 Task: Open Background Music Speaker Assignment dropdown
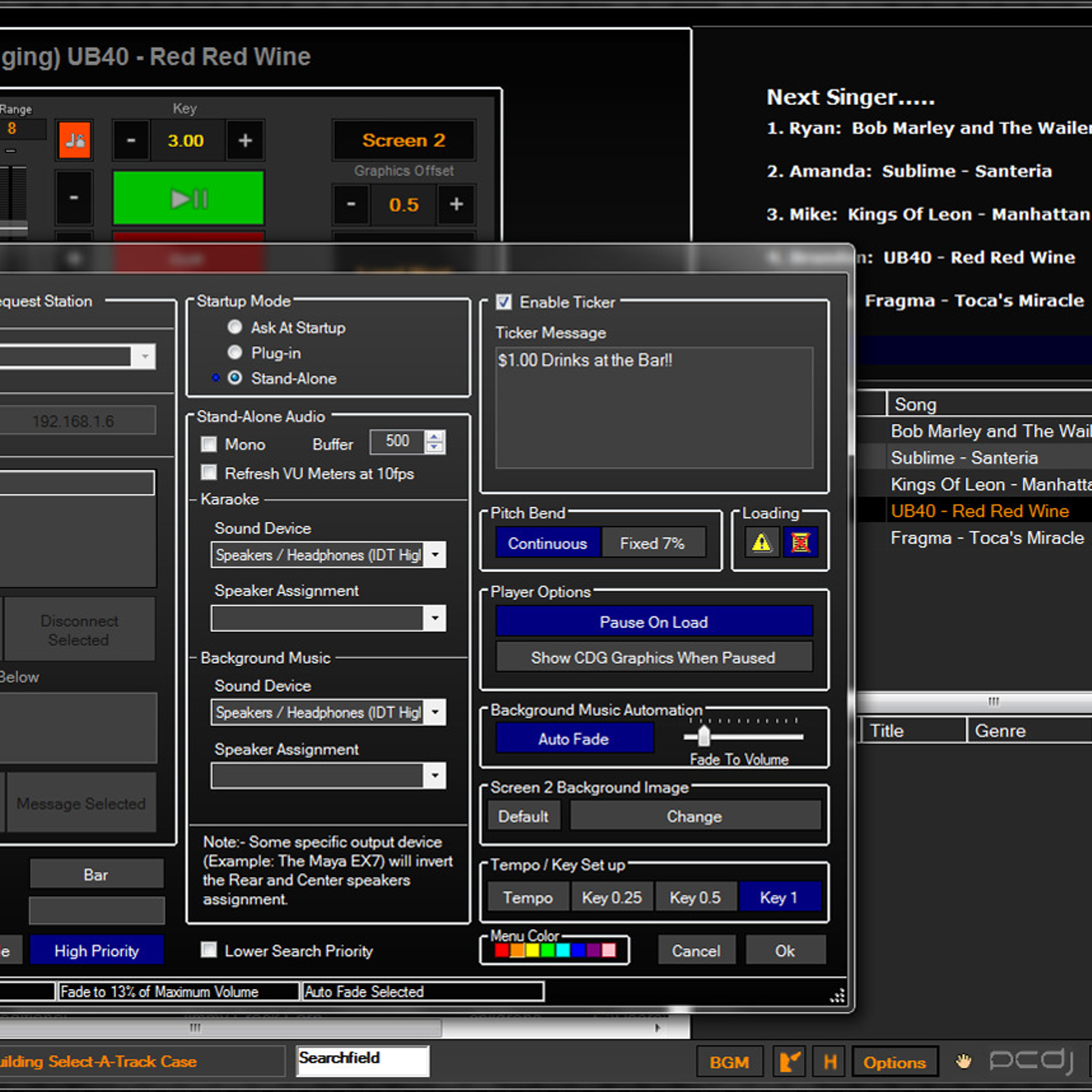tap(435, 775)
